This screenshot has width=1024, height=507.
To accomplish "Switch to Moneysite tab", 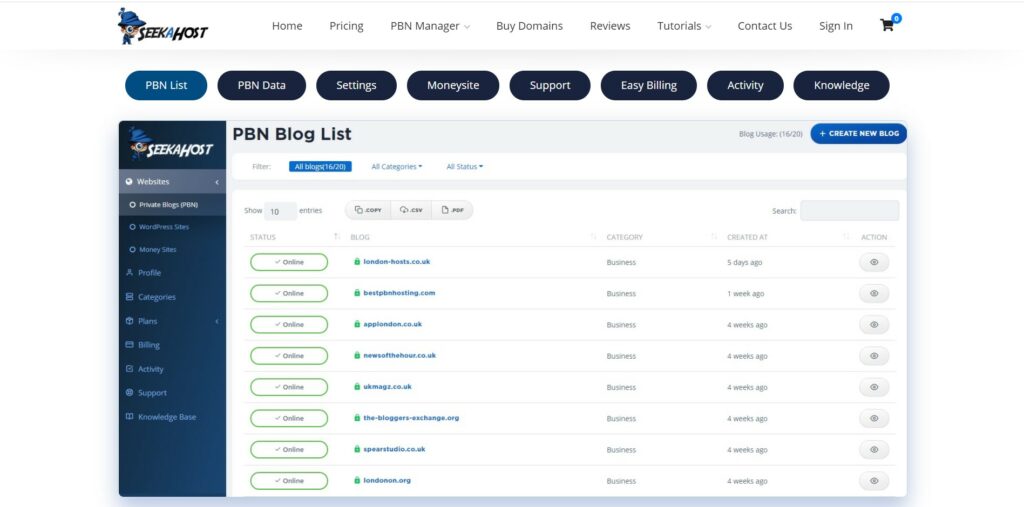I will 453,86.
